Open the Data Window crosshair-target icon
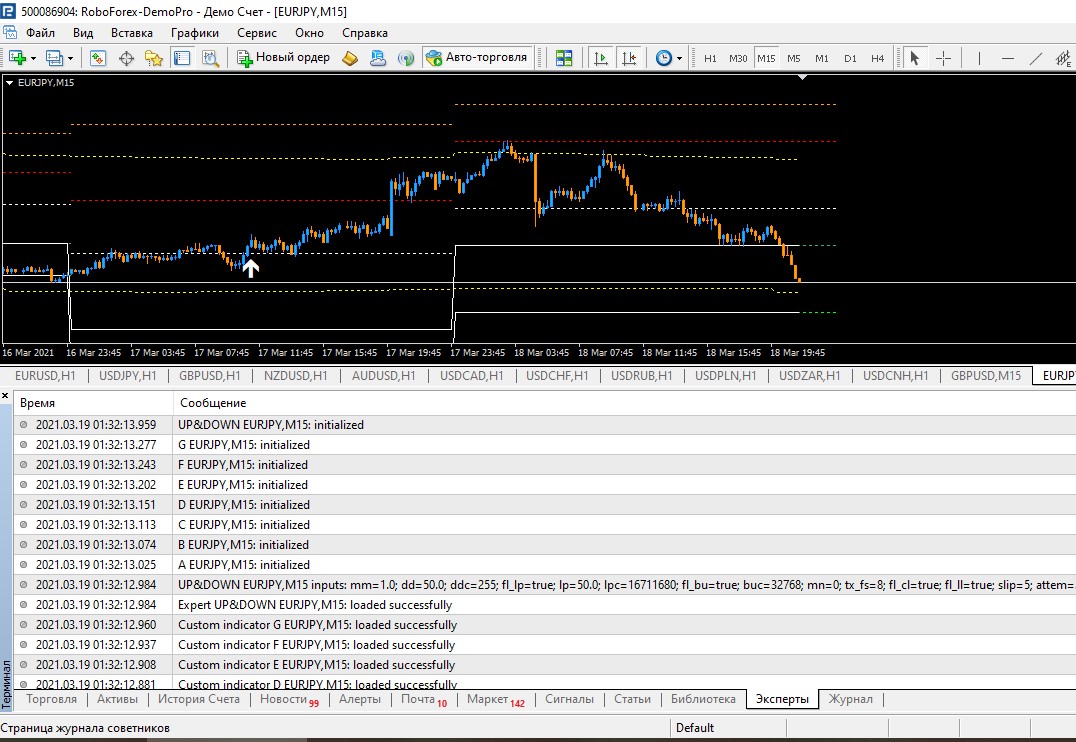The image size is (1076, 742). pyautogui.click(x=126, y=58)
